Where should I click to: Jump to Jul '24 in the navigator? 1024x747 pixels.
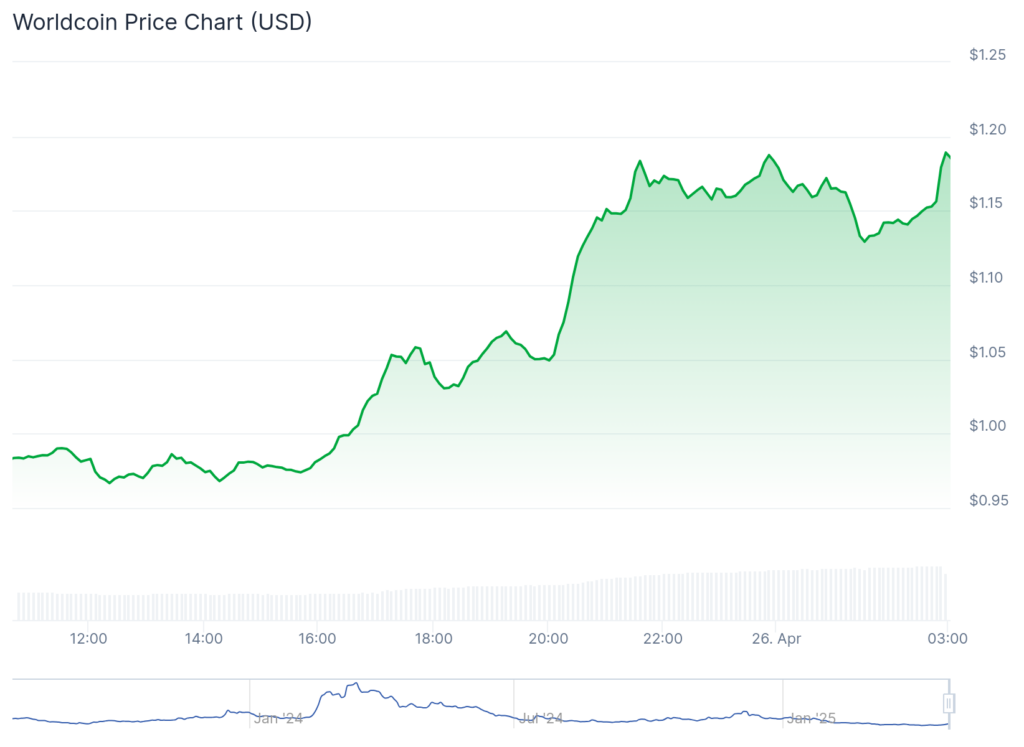pos(543,718)
